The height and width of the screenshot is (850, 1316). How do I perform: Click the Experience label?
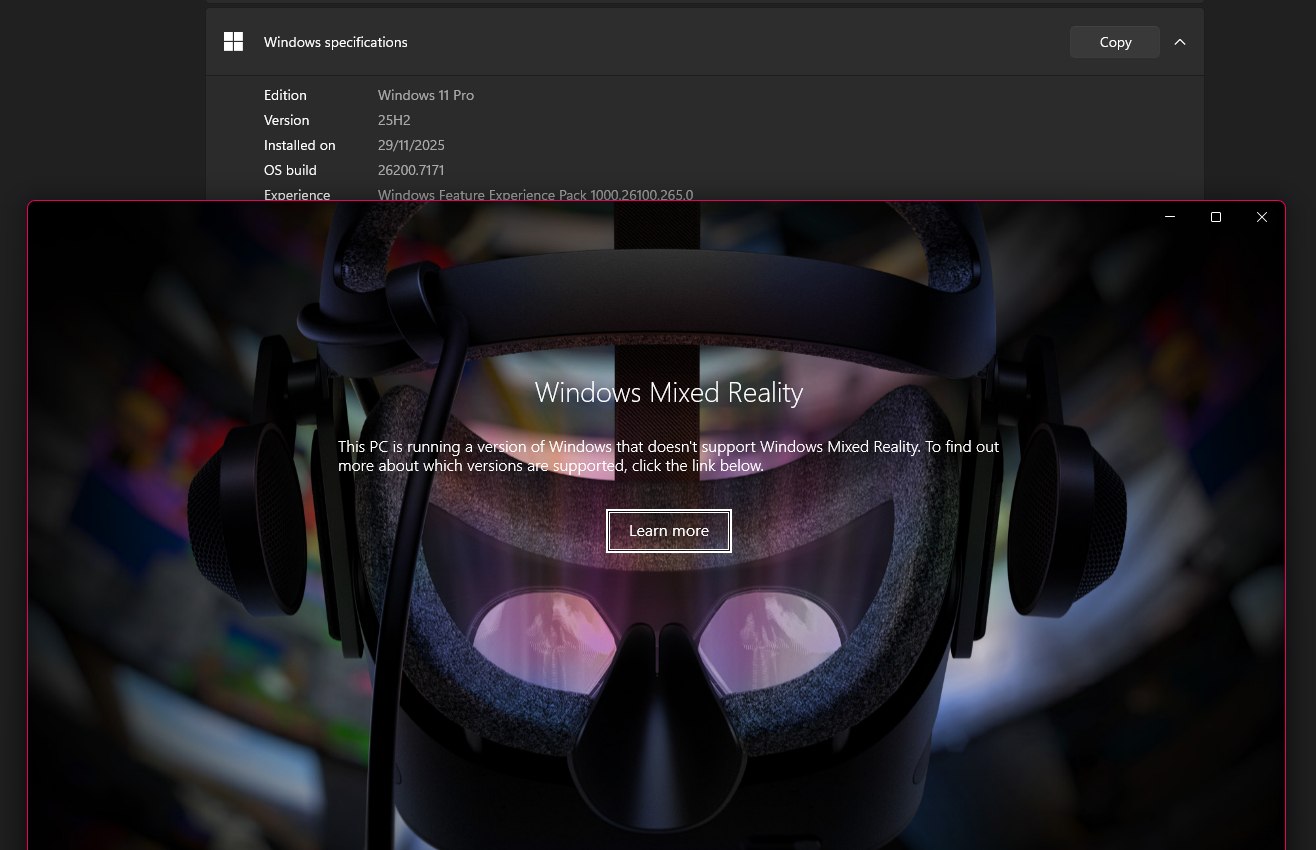tap(297, 194)
